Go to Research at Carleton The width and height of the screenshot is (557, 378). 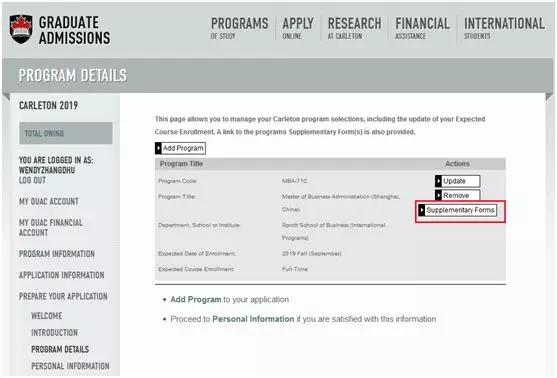point(354,28)
